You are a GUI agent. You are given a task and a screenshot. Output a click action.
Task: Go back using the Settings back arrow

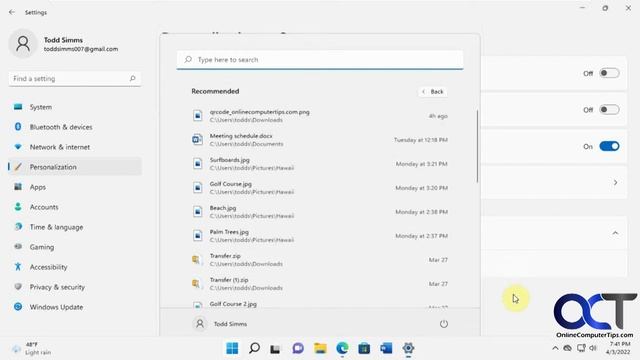click(x=12, y=12)
